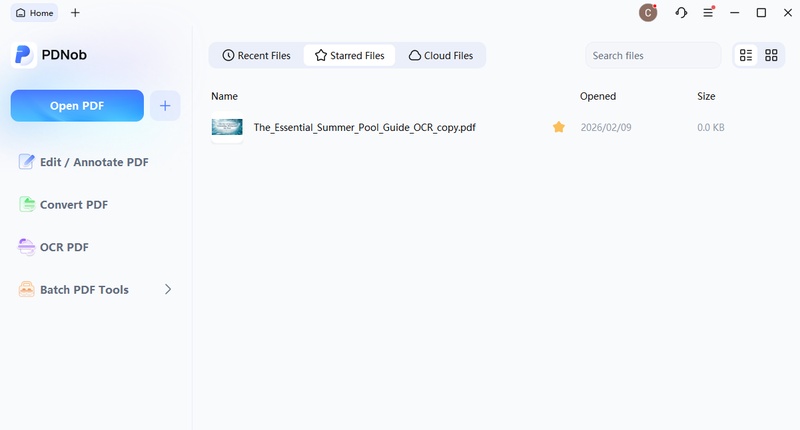Open the Recent Files tab
The height and width of the screenshot is (430, 800).
coord(257,56)
